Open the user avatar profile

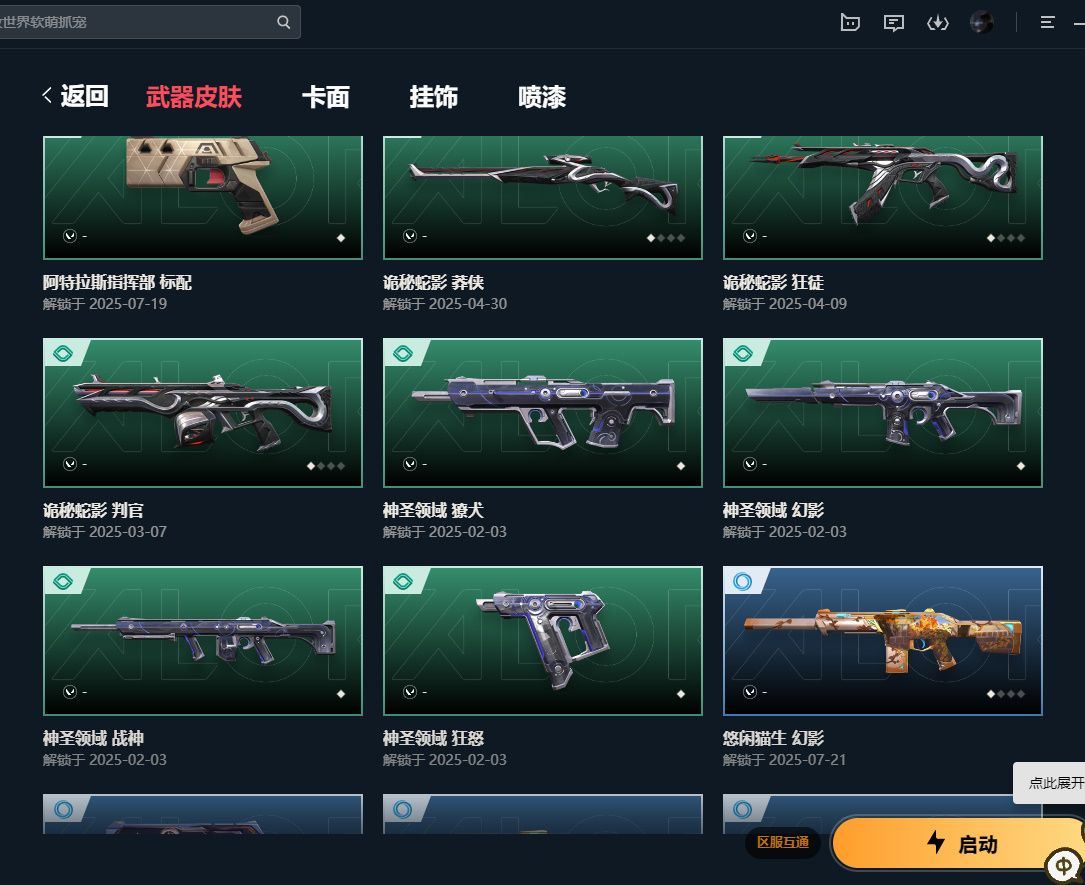click(x=981, y=23)
